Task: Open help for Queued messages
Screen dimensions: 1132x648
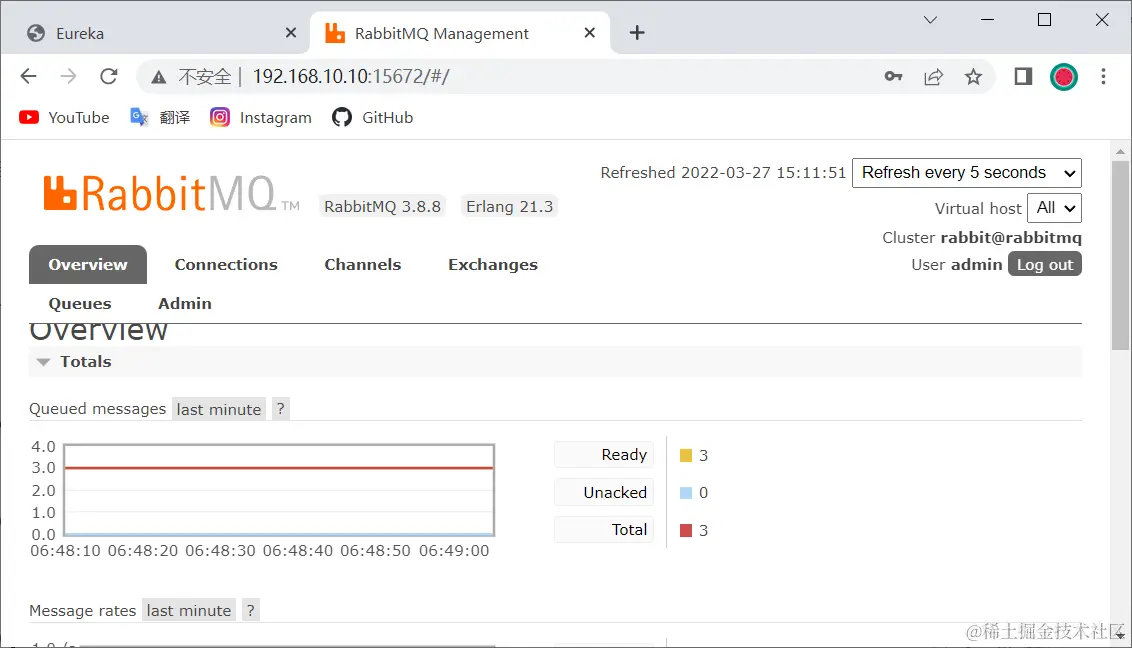Action: (x=280, y=409)
